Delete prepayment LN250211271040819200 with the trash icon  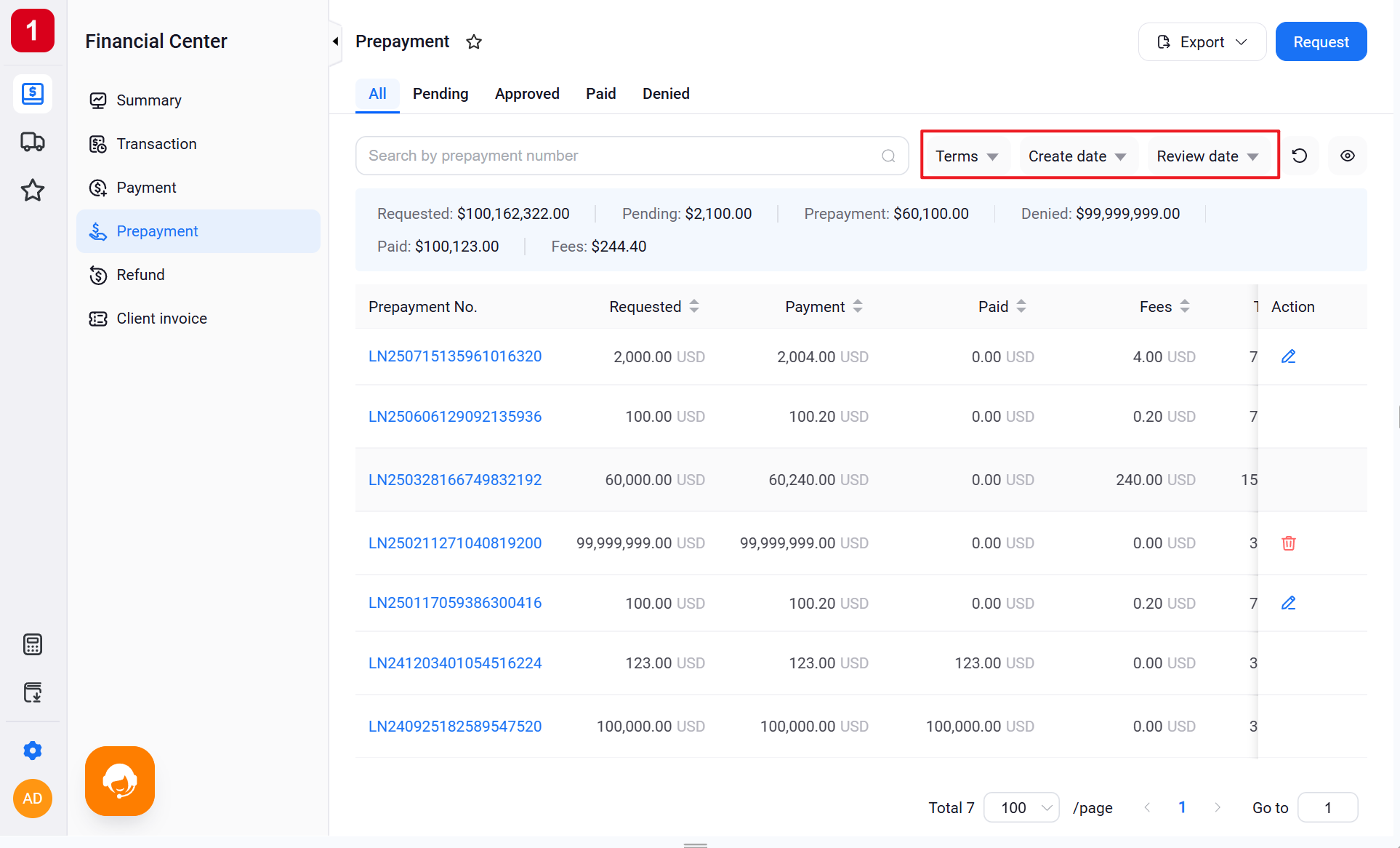1289,543
